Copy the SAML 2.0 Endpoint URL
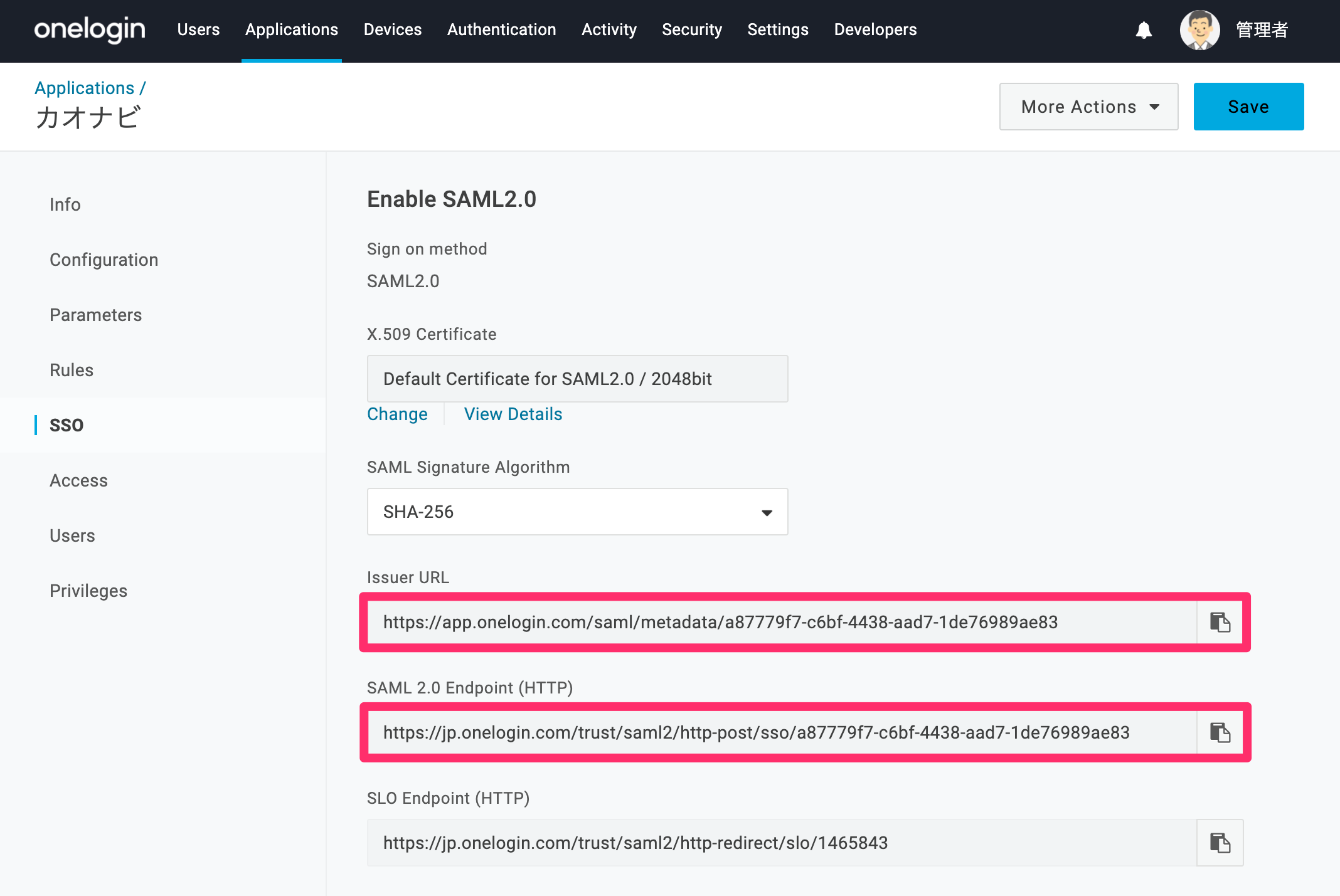1340x896 pixels. pyautogui.click(x=1220, y=732)
